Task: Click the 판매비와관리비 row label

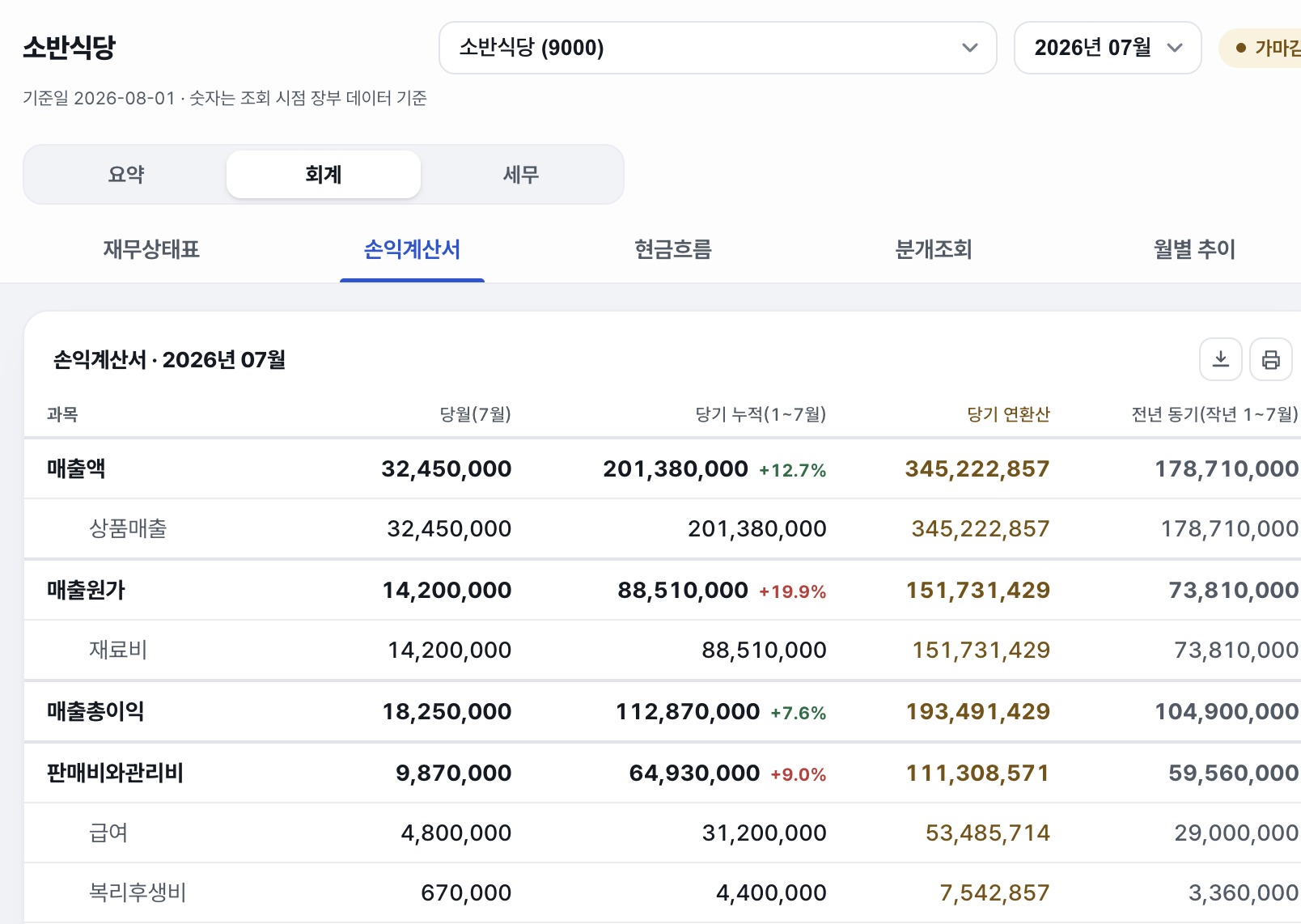Action: [115, 773]
